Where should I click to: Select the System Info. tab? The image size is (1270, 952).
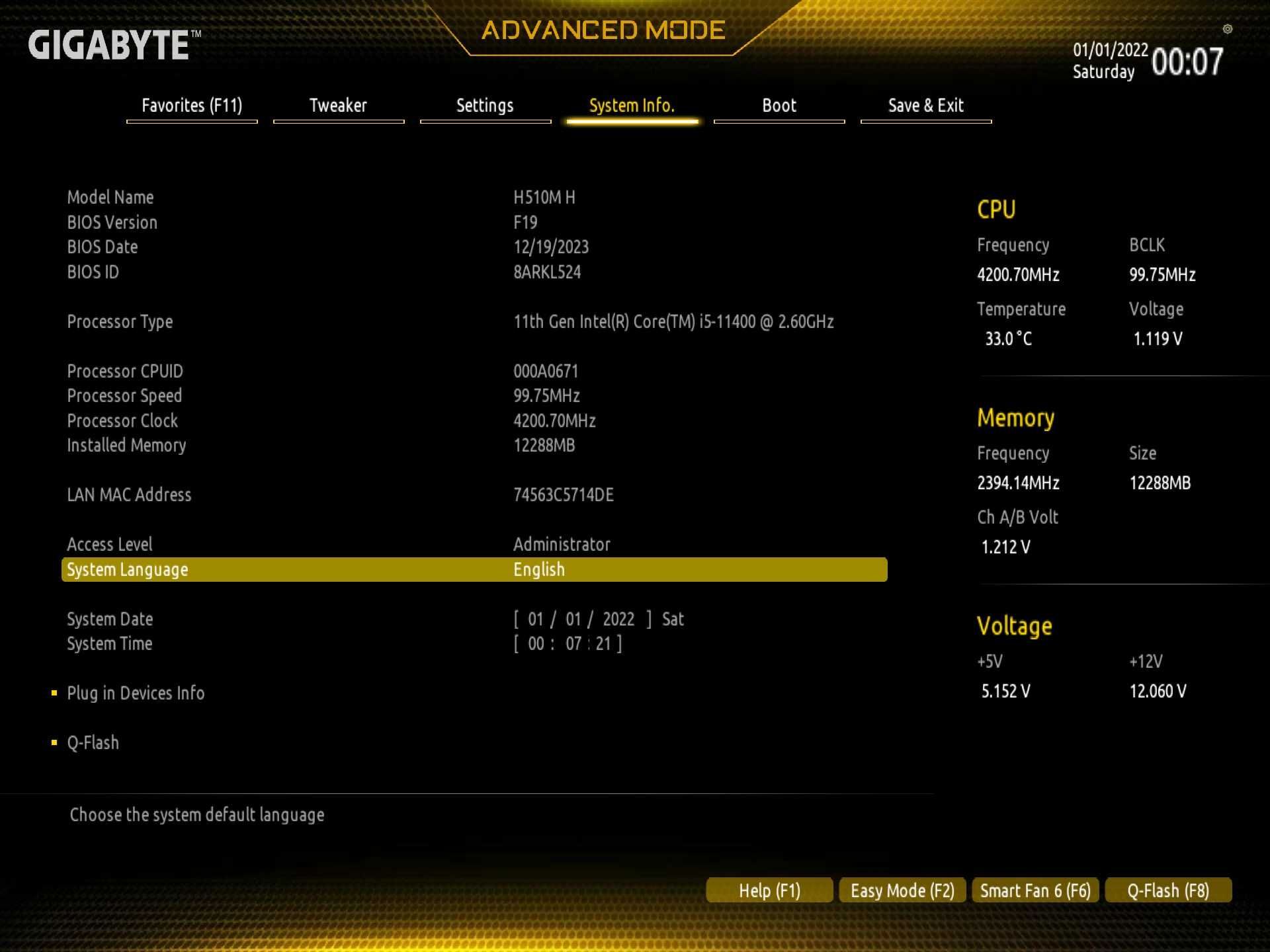tap(632, 106)
